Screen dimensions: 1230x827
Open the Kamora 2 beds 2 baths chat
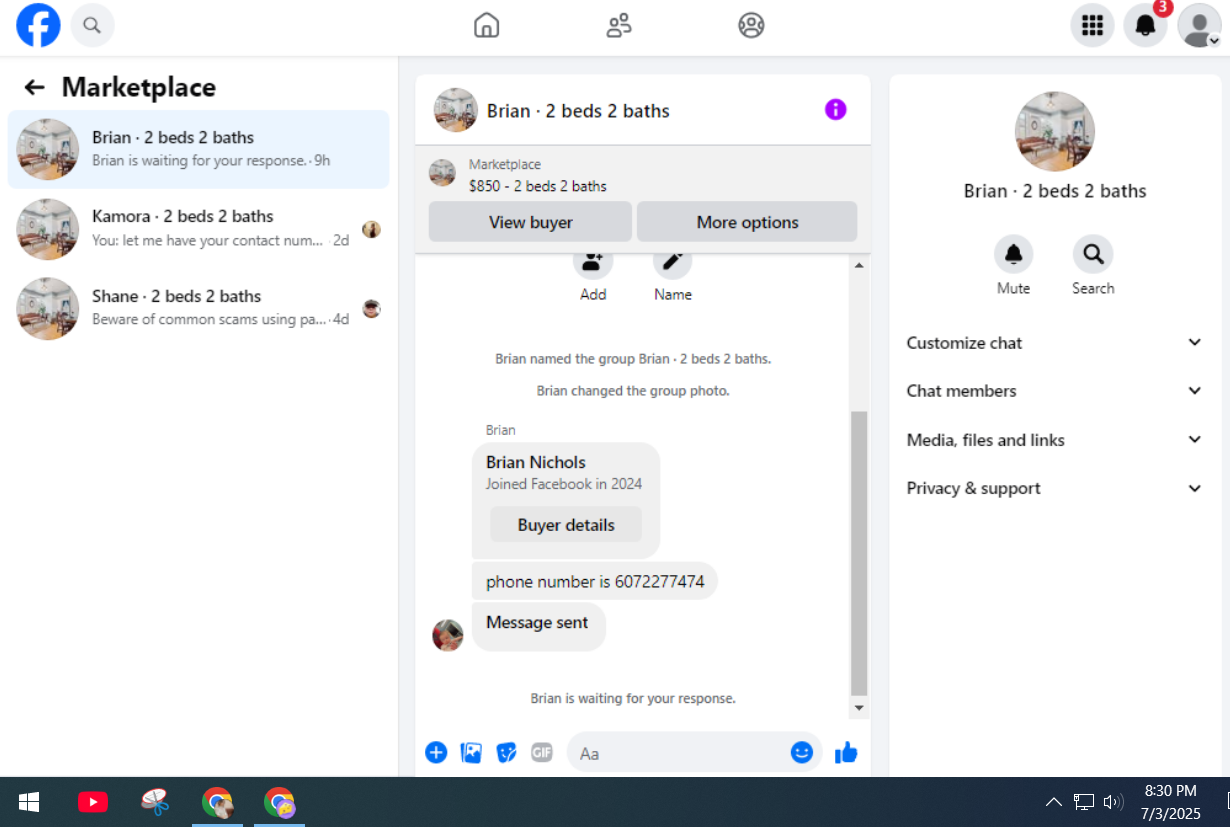click(198, 228)
